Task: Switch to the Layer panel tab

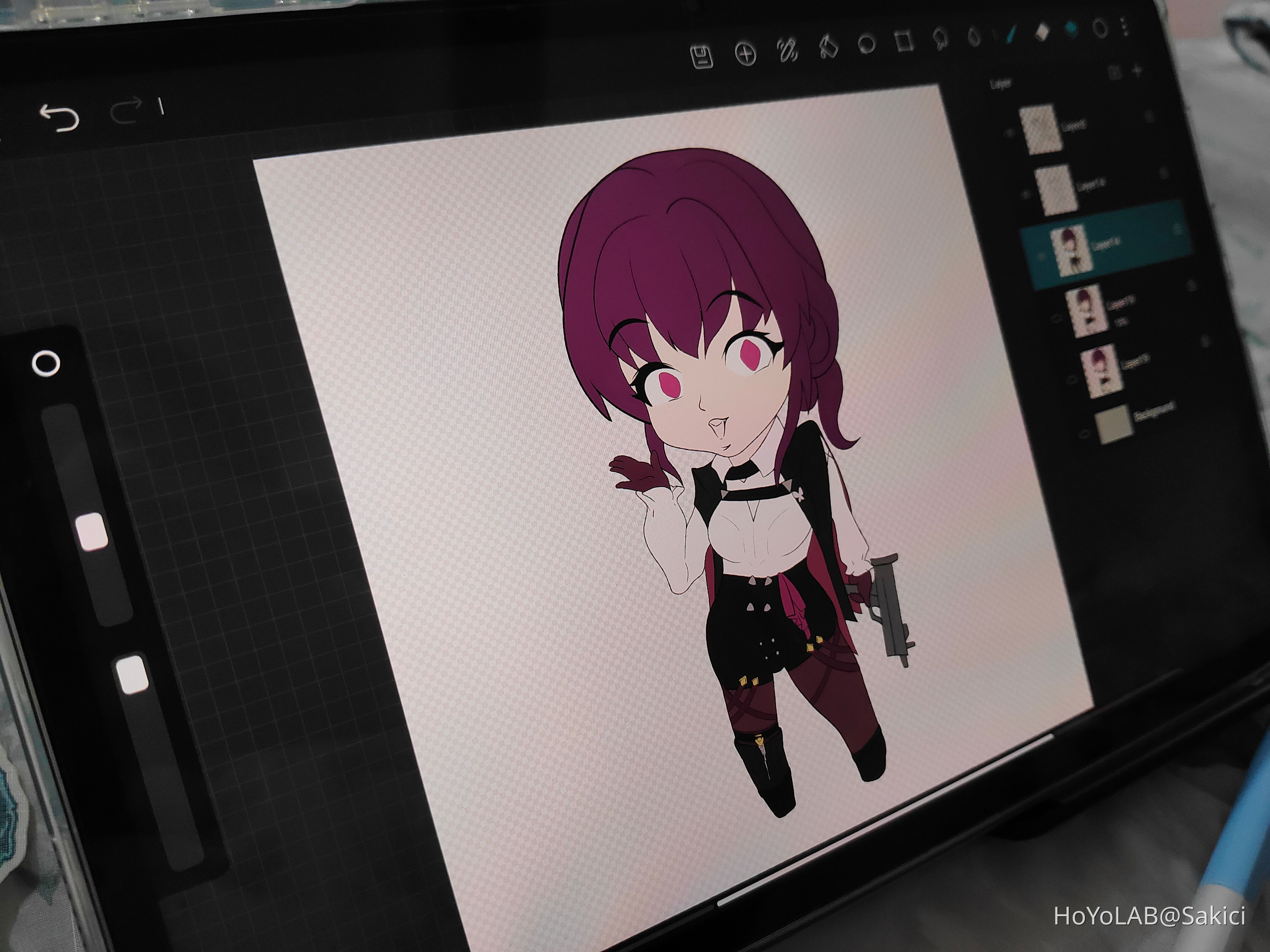Action: pos(1001,83)
